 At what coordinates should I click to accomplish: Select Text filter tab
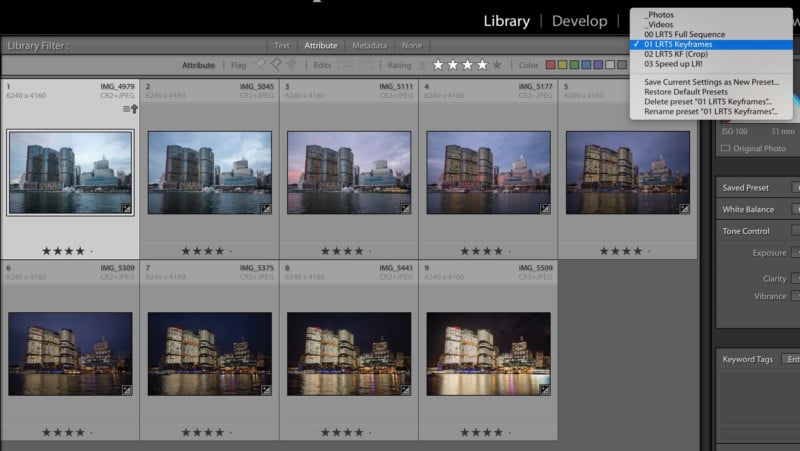(282, 45)
